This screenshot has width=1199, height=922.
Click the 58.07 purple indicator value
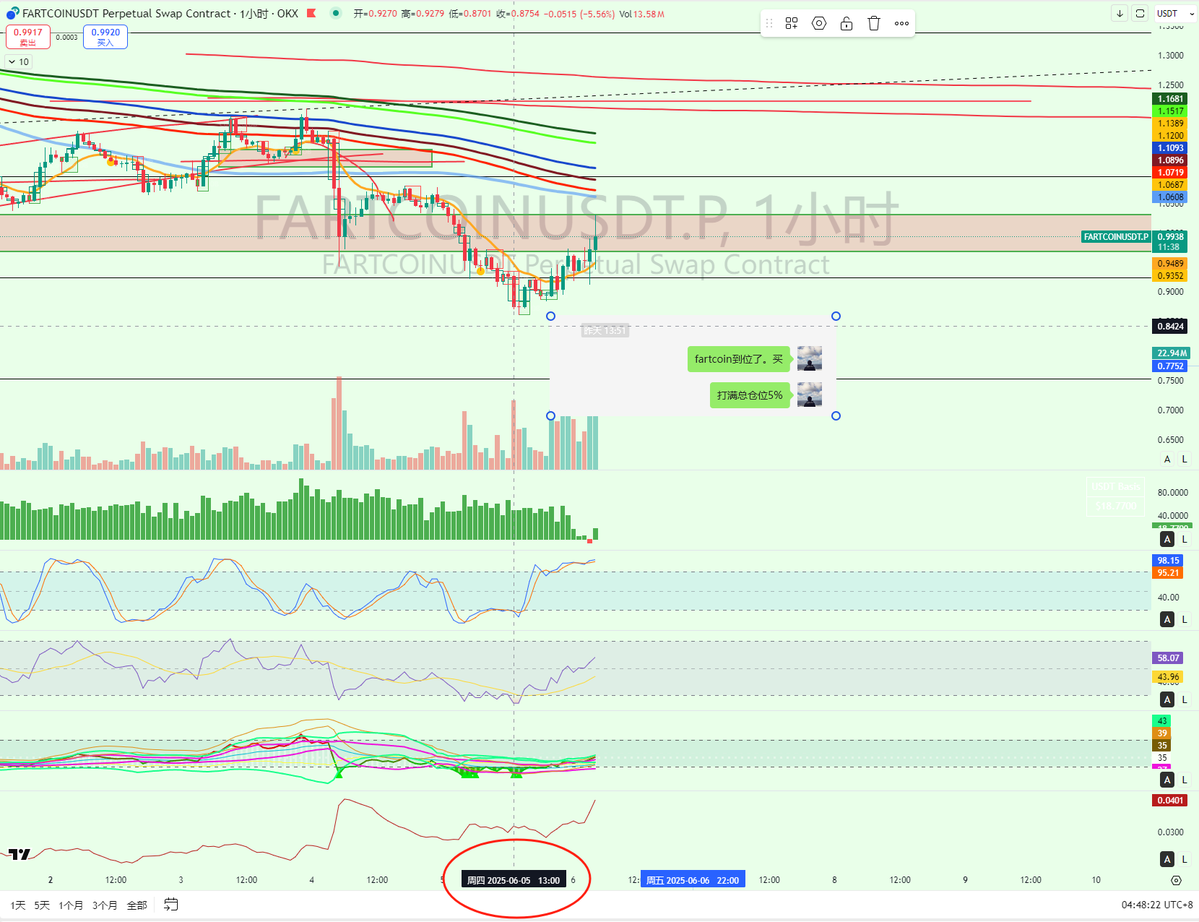(x=1168, y=657)
